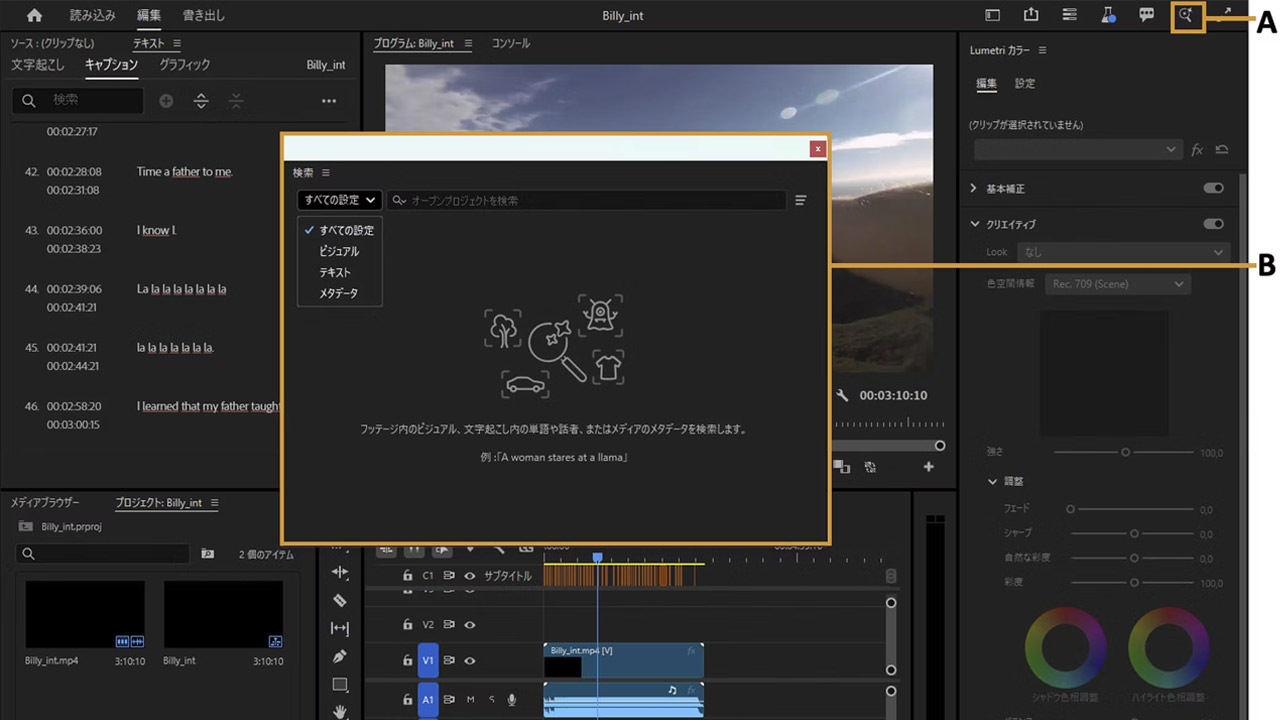
Task: Collapse the 調整 section in Lumetri panel
Action: tap(991, 481)
